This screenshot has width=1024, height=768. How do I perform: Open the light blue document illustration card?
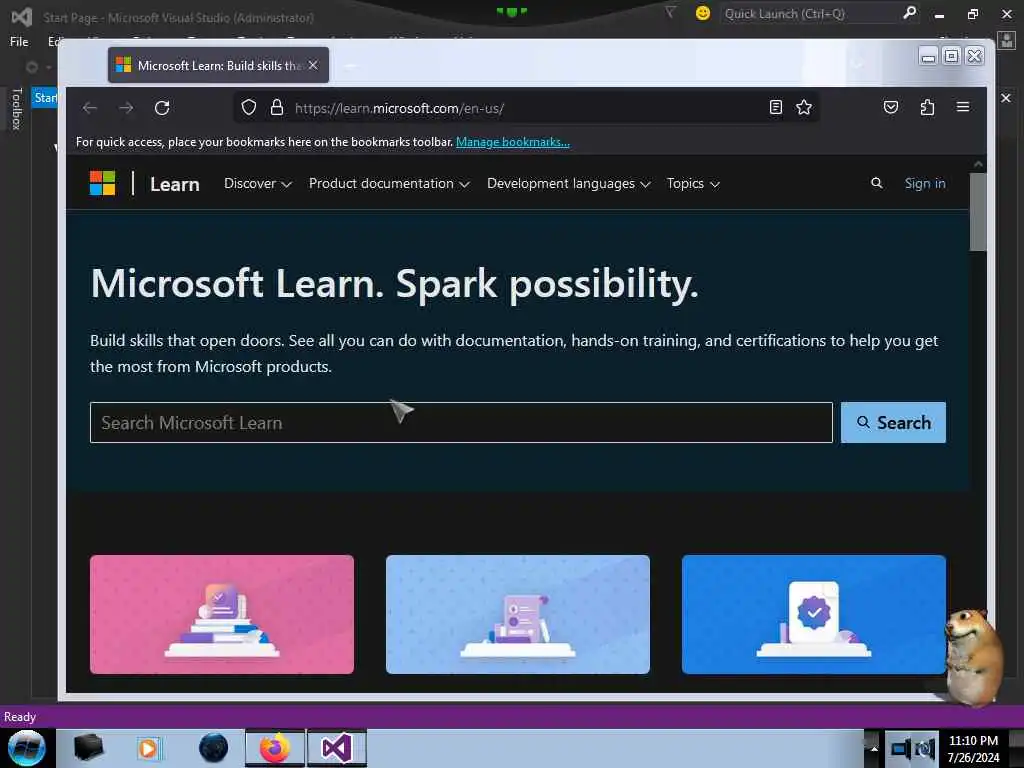[517, 614]
